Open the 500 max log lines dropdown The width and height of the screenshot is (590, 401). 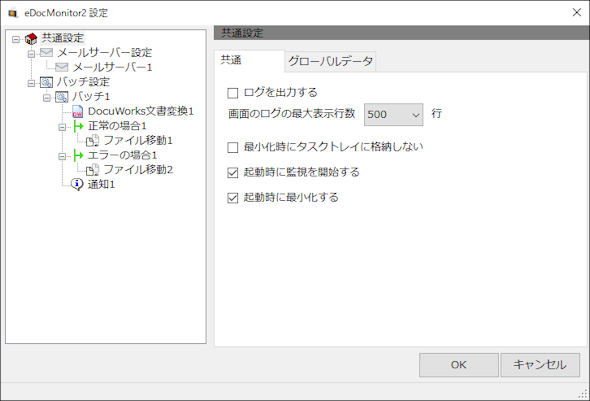tap(394, 114)
